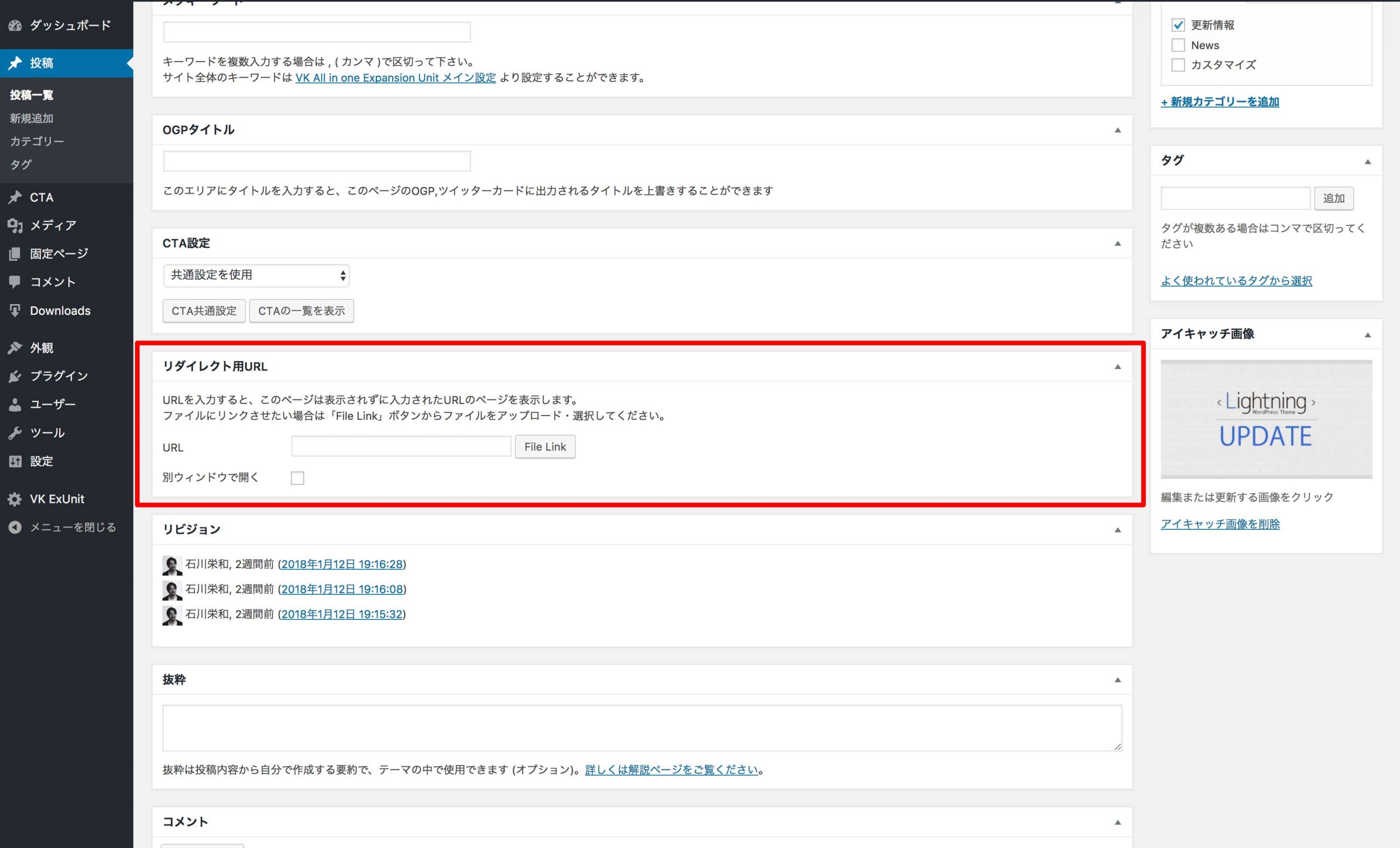1400x848 pixels.
Task: Click the VK ExUnit gear icon
Action: [15, 499]
